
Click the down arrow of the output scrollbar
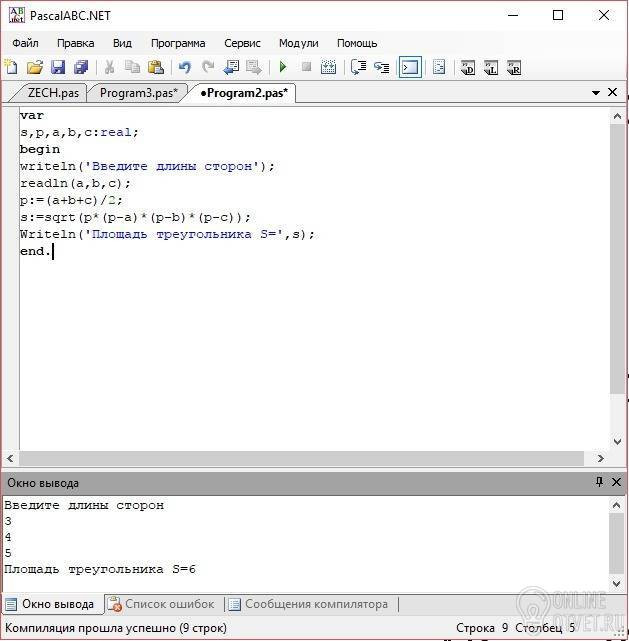tap(617, 583)
